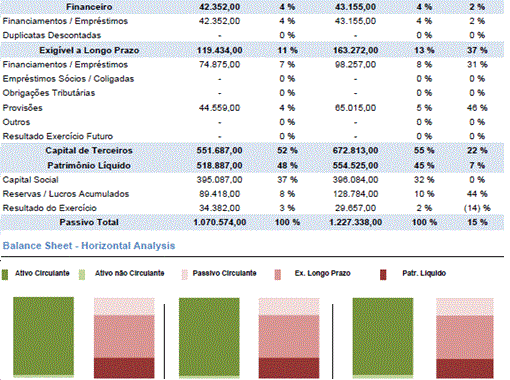Click the Ativo não Circulante legend swatch

[82, 275]
